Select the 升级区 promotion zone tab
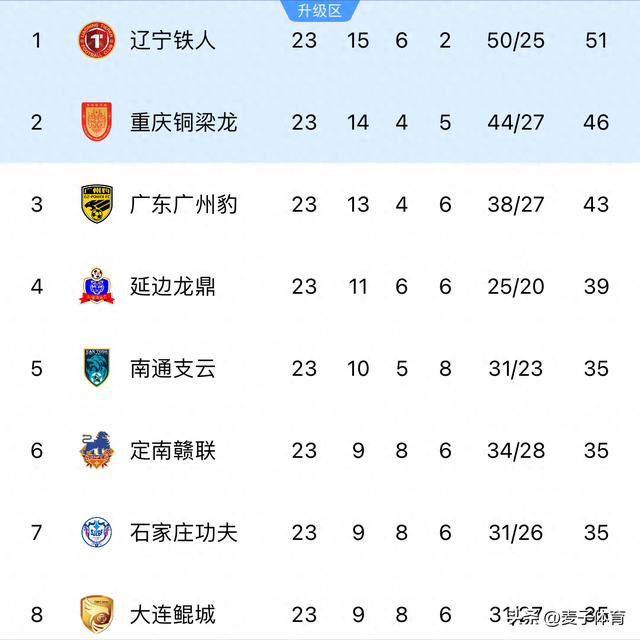Screen dimensions: 640x640 320,11
